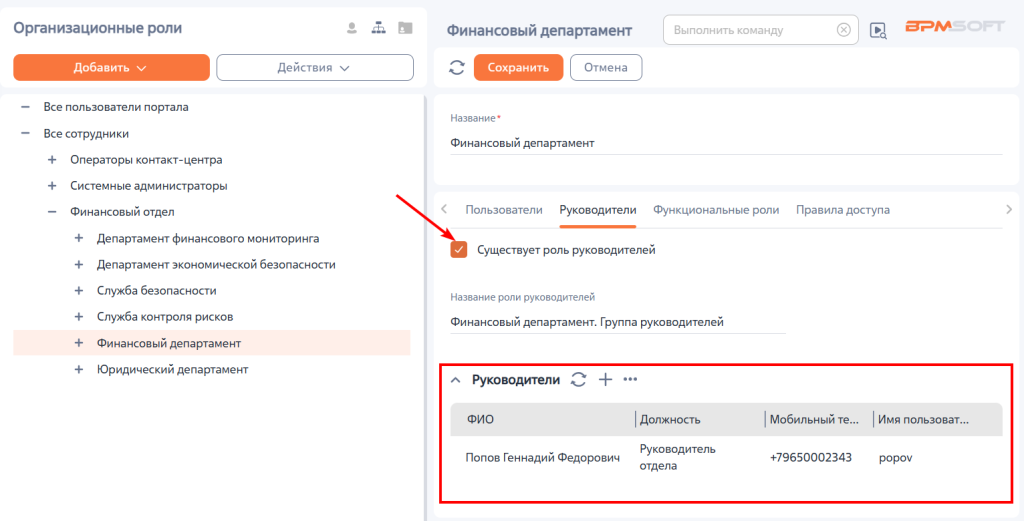Viewport: 1024px width, 521px height.
Task: Open Руководители detail more actions menu
Action: 630,379
